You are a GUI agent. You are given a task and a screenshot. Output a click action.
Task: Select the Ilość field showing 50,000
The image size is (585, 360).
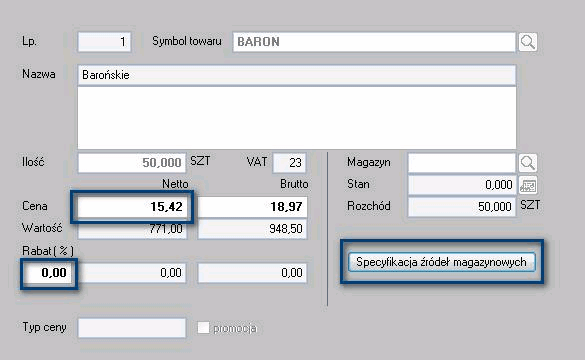point(132,163)
